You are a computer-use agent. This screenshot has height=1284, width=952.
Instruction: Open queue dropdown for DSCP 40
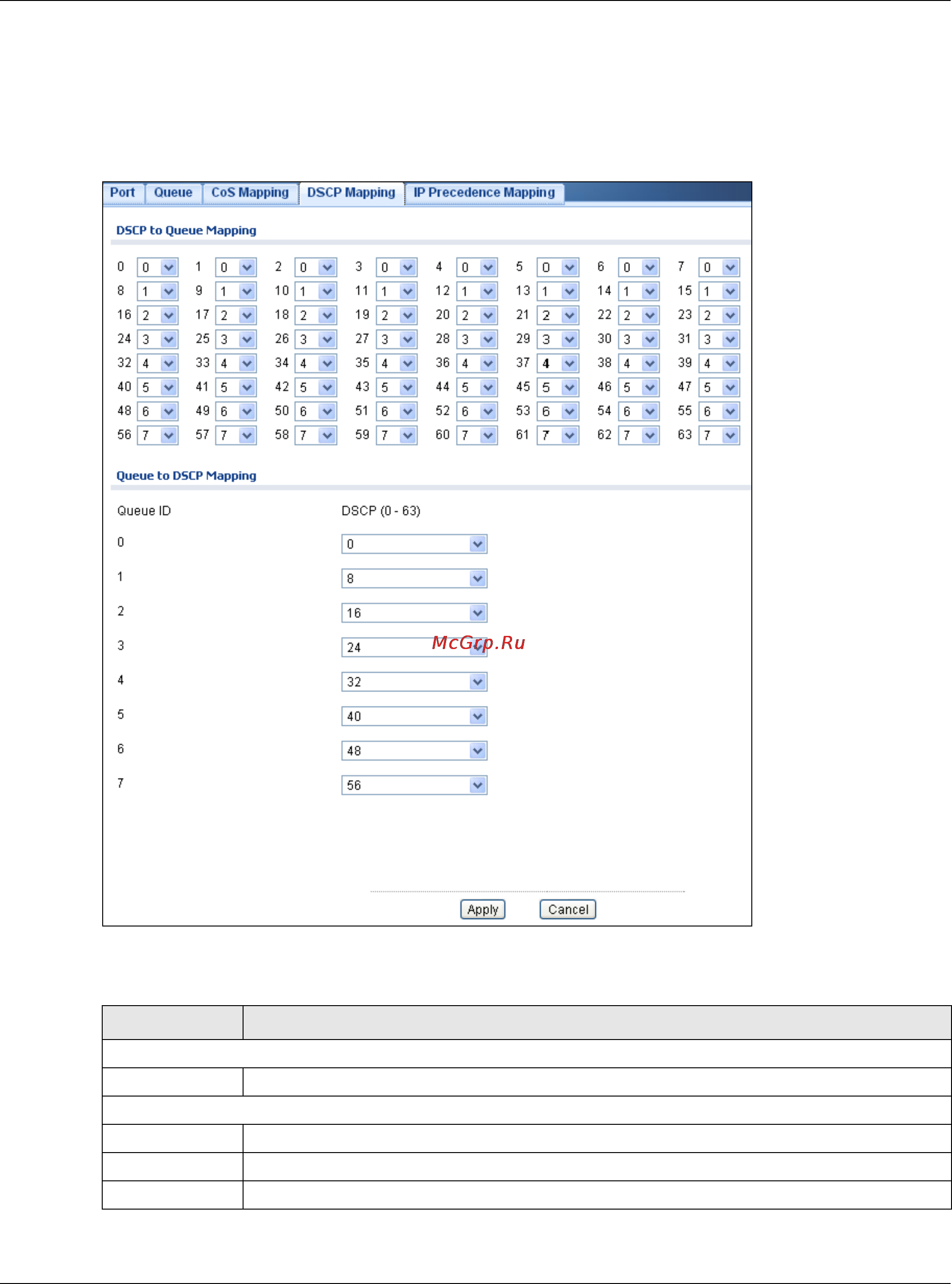pos(157,387)
